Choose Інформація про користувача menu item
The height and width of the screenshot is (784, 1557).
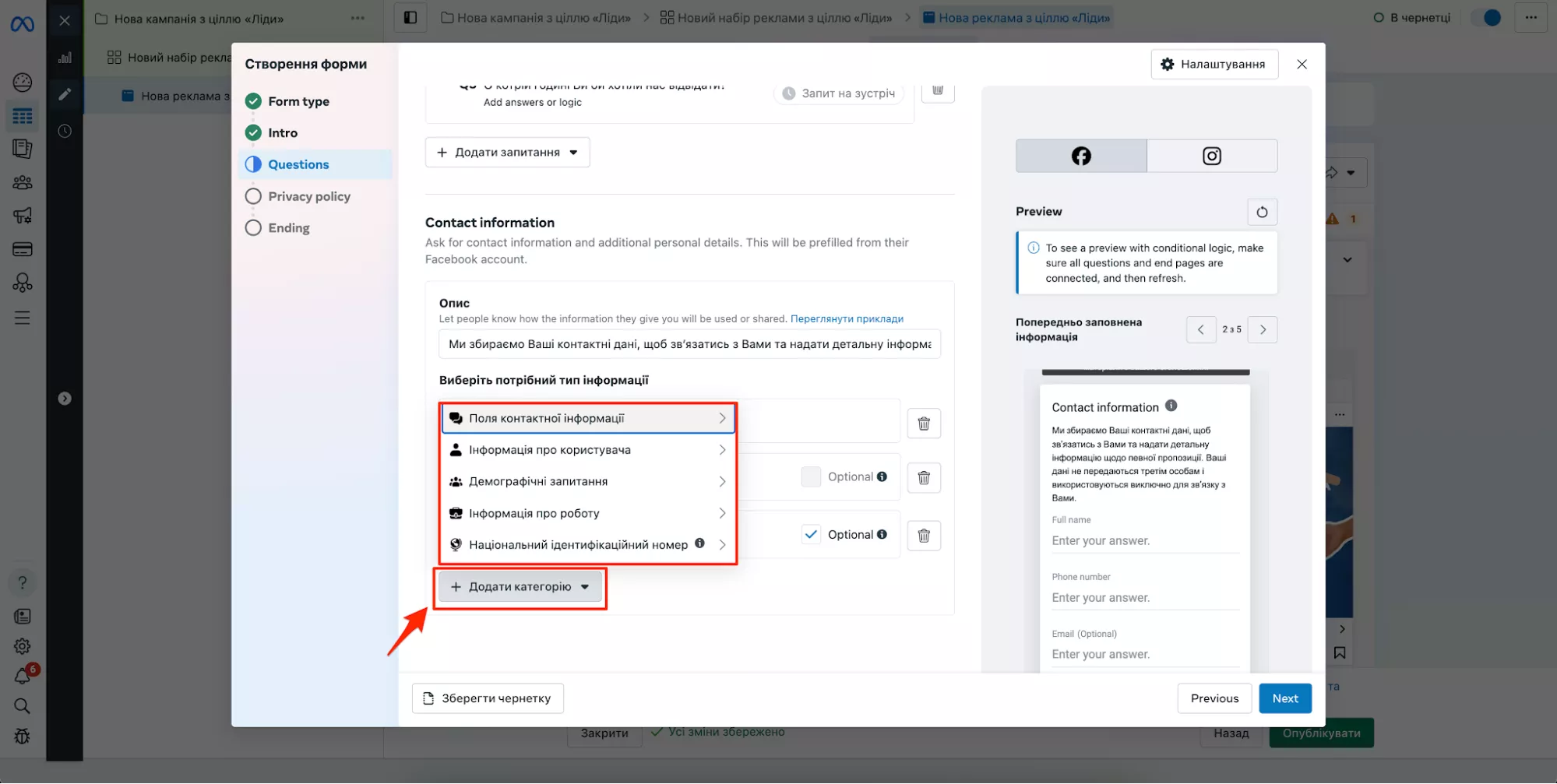click(588, 450)
